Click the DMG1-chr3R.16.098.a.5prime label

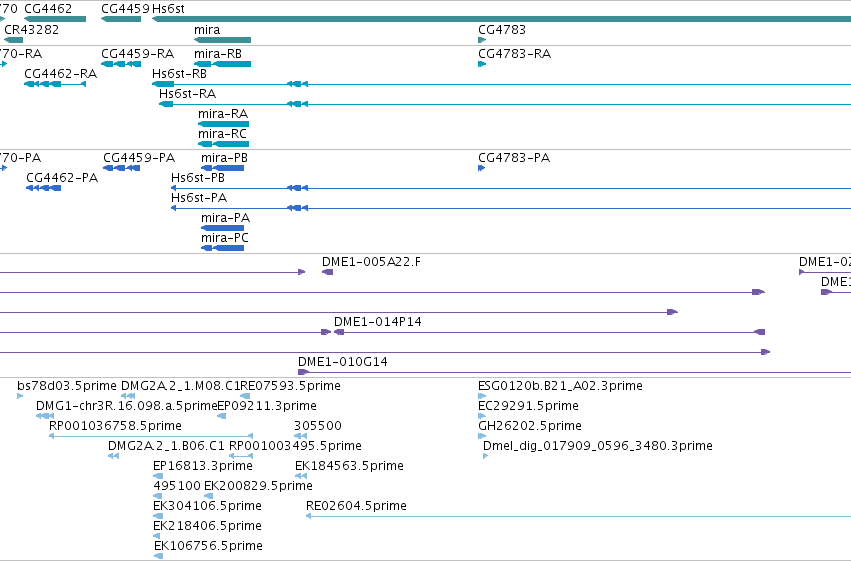click(126, 406)
